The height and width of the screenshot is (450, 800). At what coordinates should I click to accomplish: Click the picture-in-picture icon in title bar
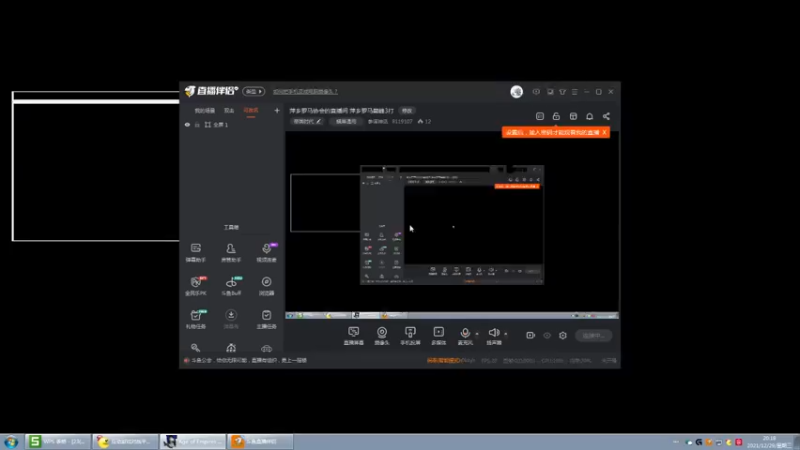tap(550, 92)
